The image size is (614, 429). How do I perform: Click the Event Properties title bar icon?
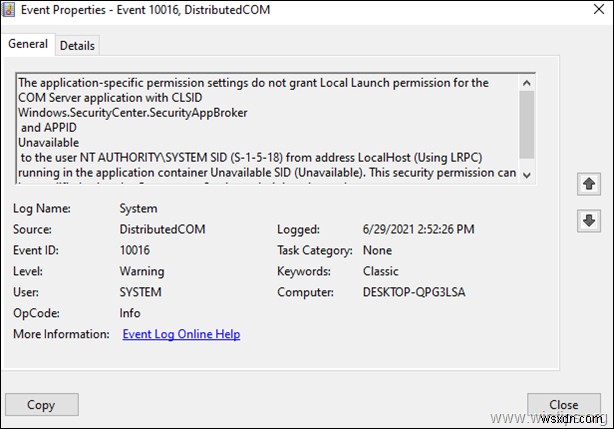8,9
